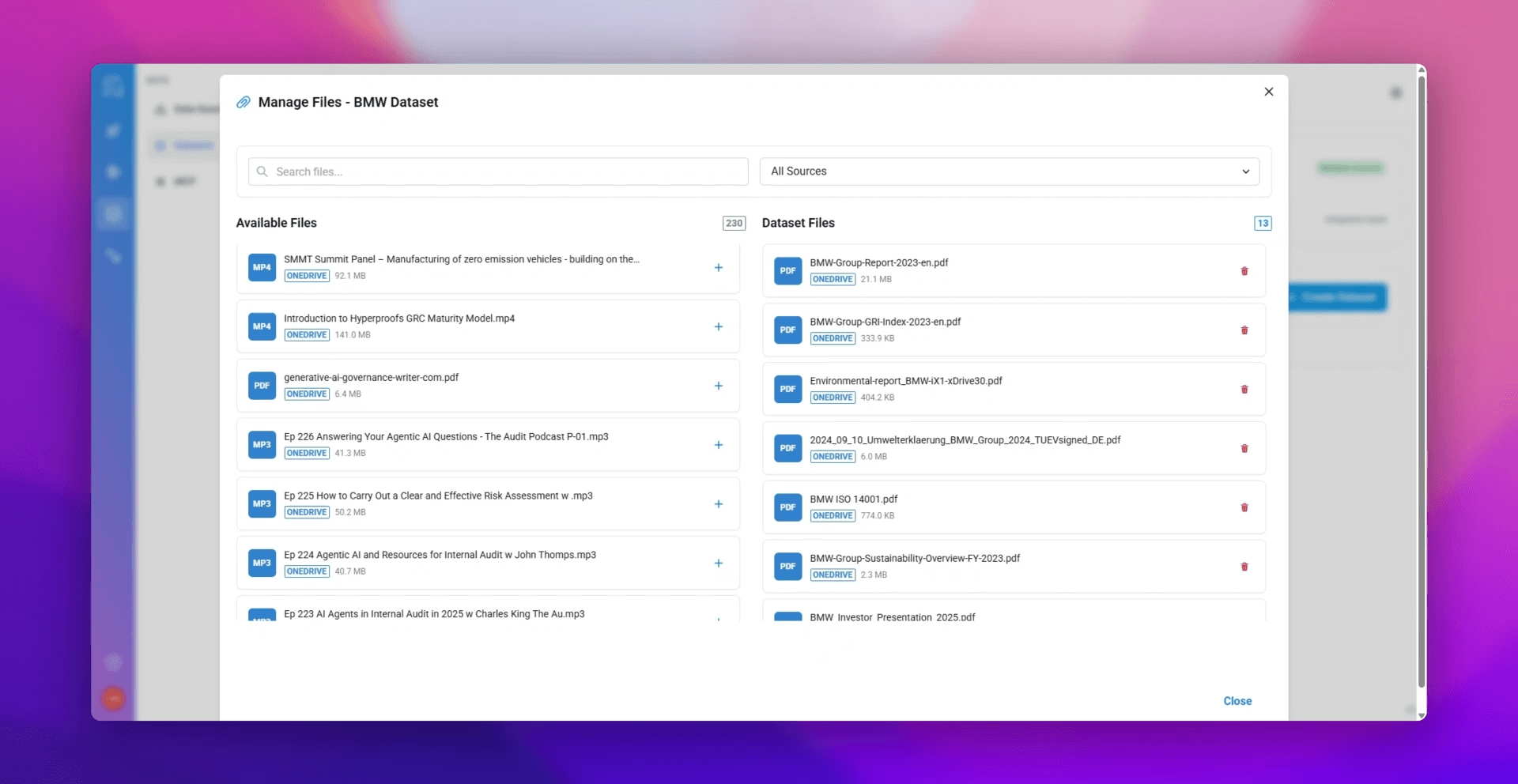The image size is (1518, 784).
Task: Click the Dataset Files heading
Action: 799,223
